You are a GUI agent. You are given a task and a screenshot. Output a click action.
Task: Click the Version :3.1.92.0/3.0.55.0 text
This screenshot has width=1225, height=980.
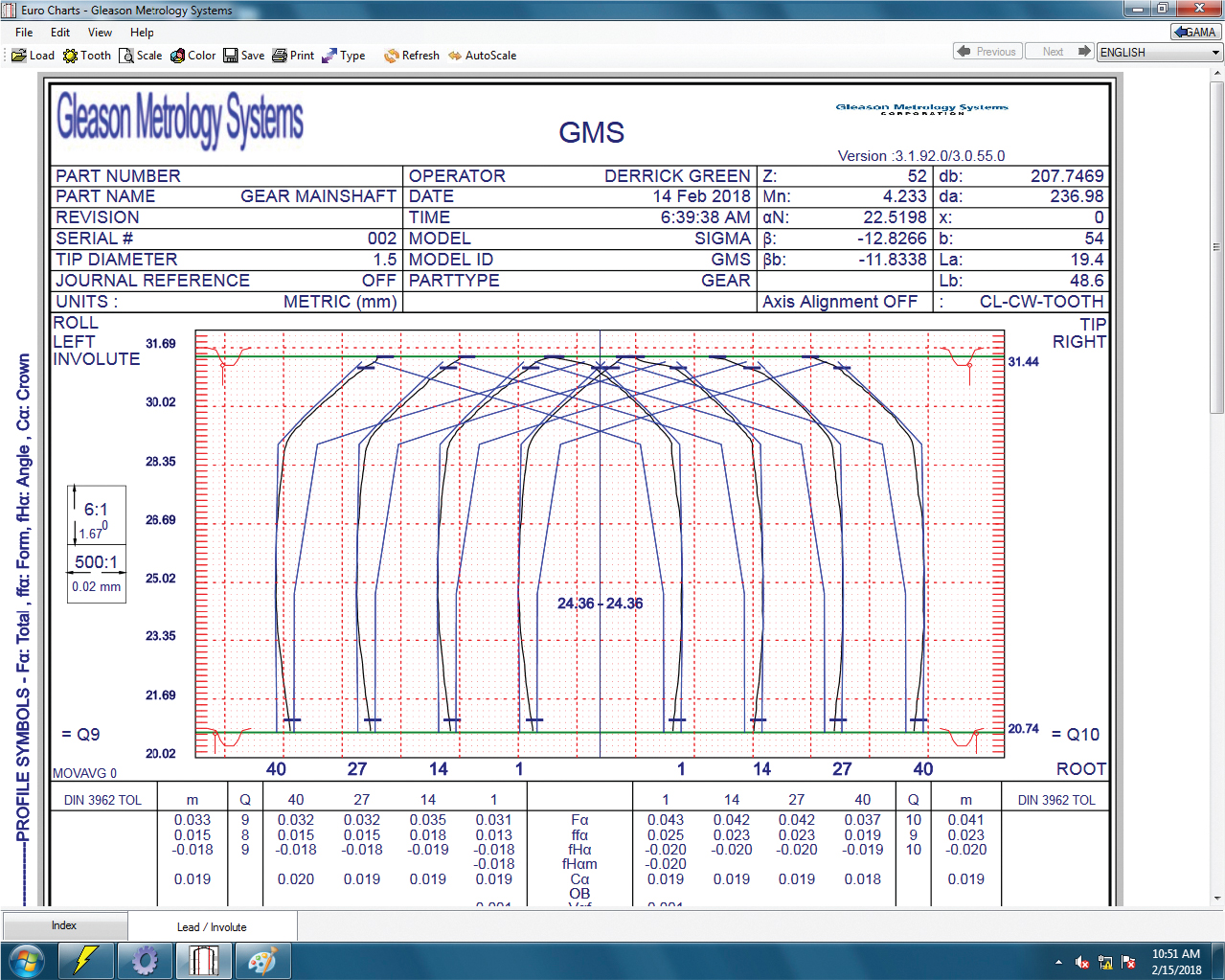[920, 156]
